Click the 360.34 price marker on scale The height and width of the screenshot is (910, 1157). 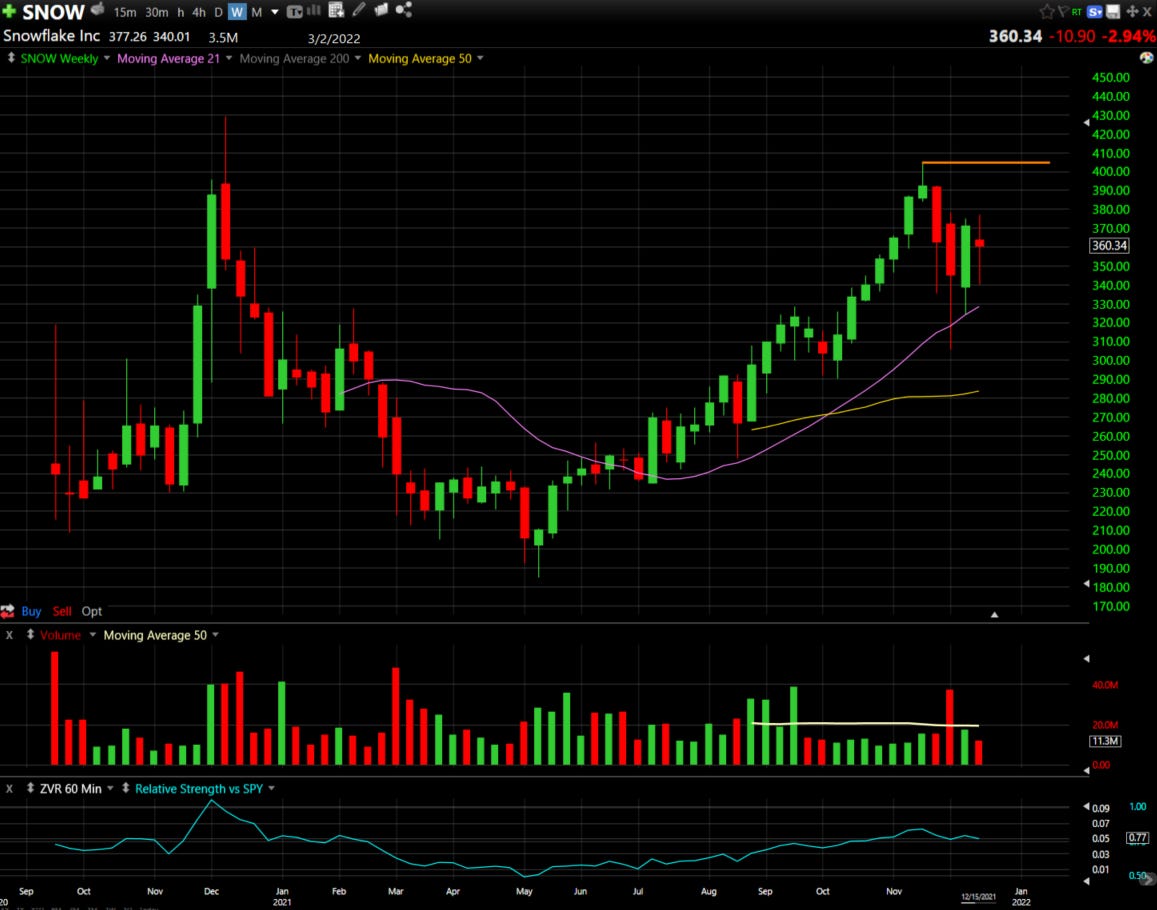pos(1109,246)
